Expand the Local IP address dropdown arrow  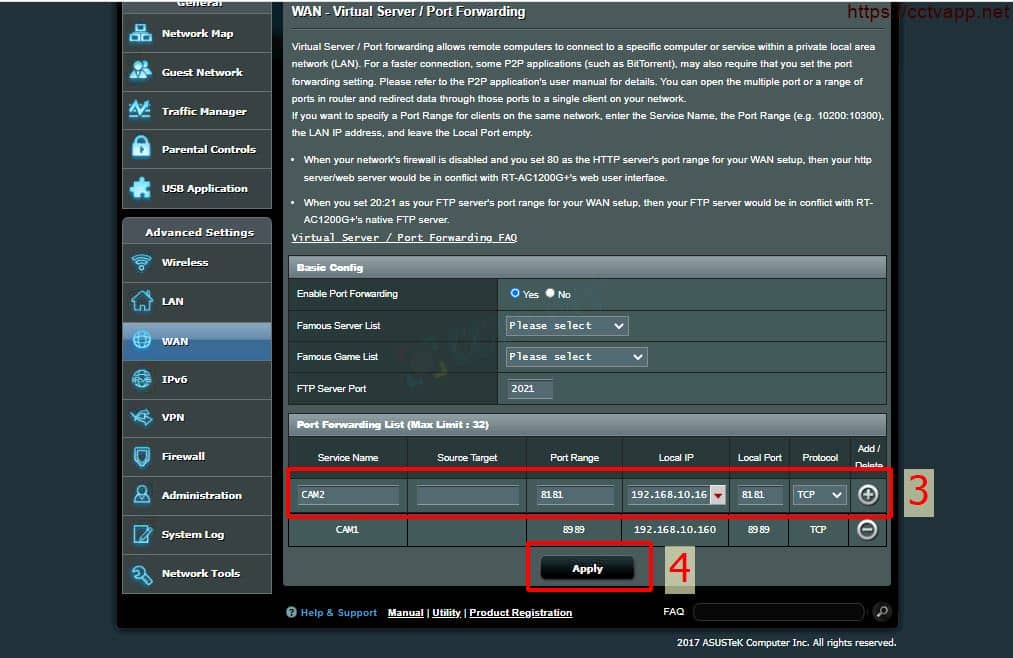pyautogui.click(x=717, y=495)
